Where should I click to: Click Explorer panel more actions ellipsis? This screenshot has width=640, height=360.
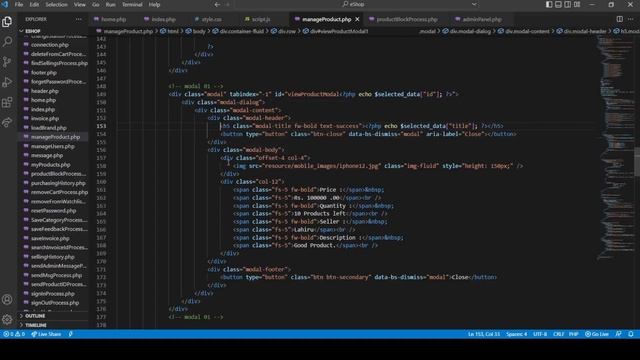pos(78,19)
